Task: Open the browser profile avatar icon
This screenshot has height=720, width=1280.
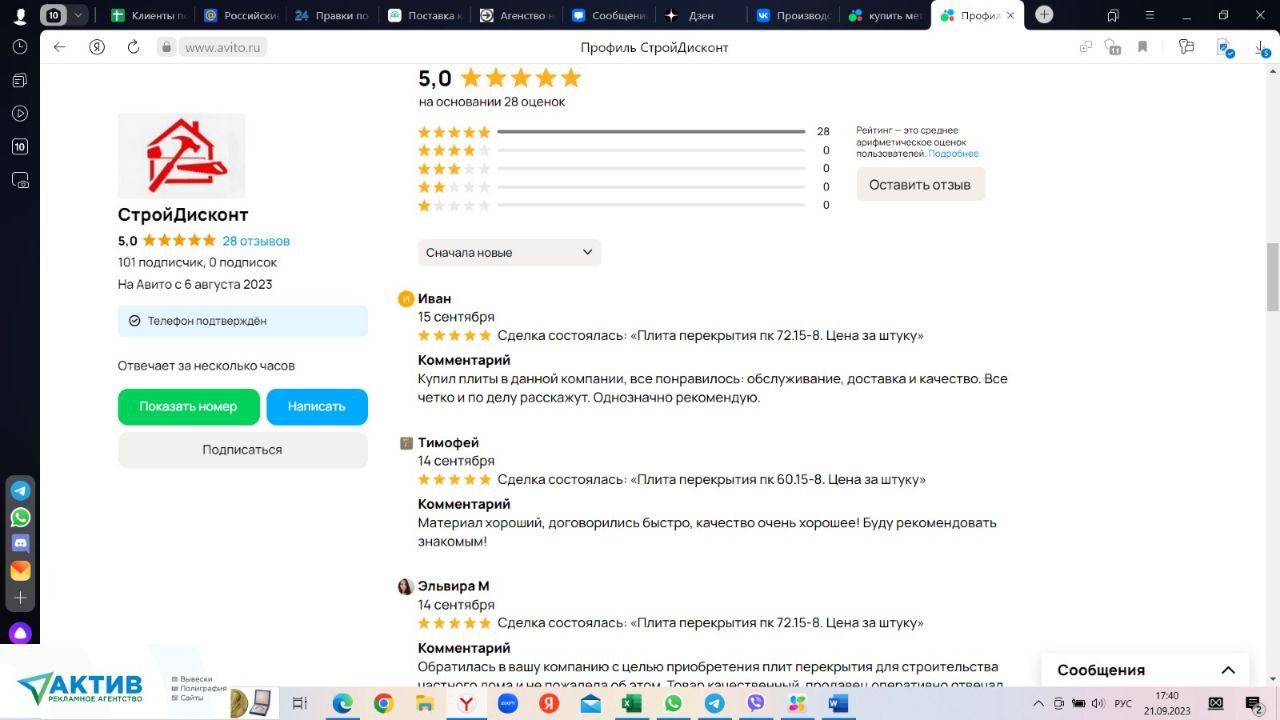Action: tap(20, 16)
